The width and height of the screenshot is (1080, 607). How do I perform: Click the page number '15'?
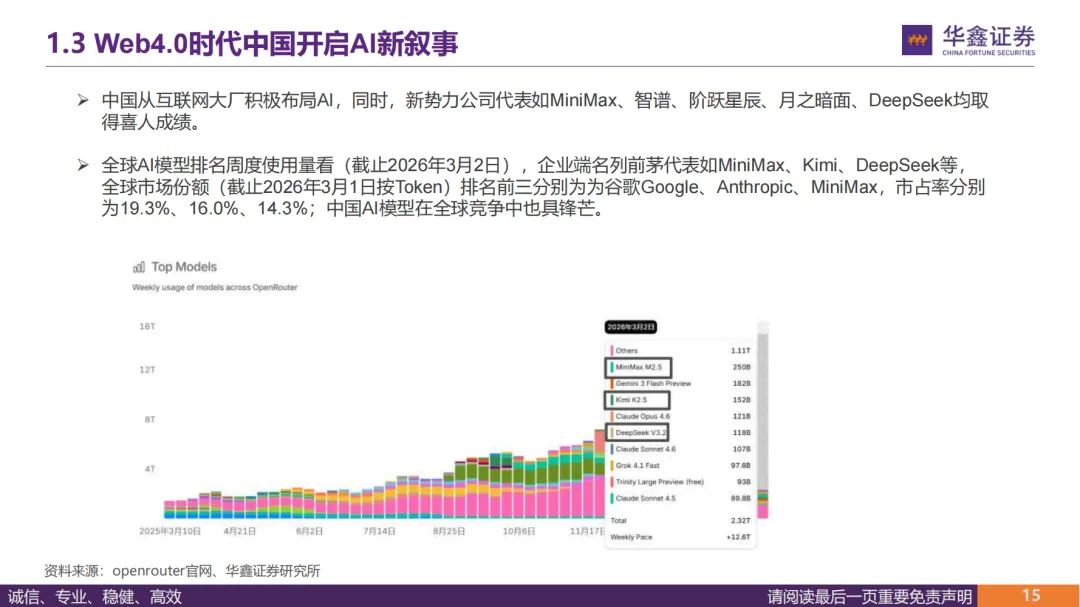(x=1031, y=596)
